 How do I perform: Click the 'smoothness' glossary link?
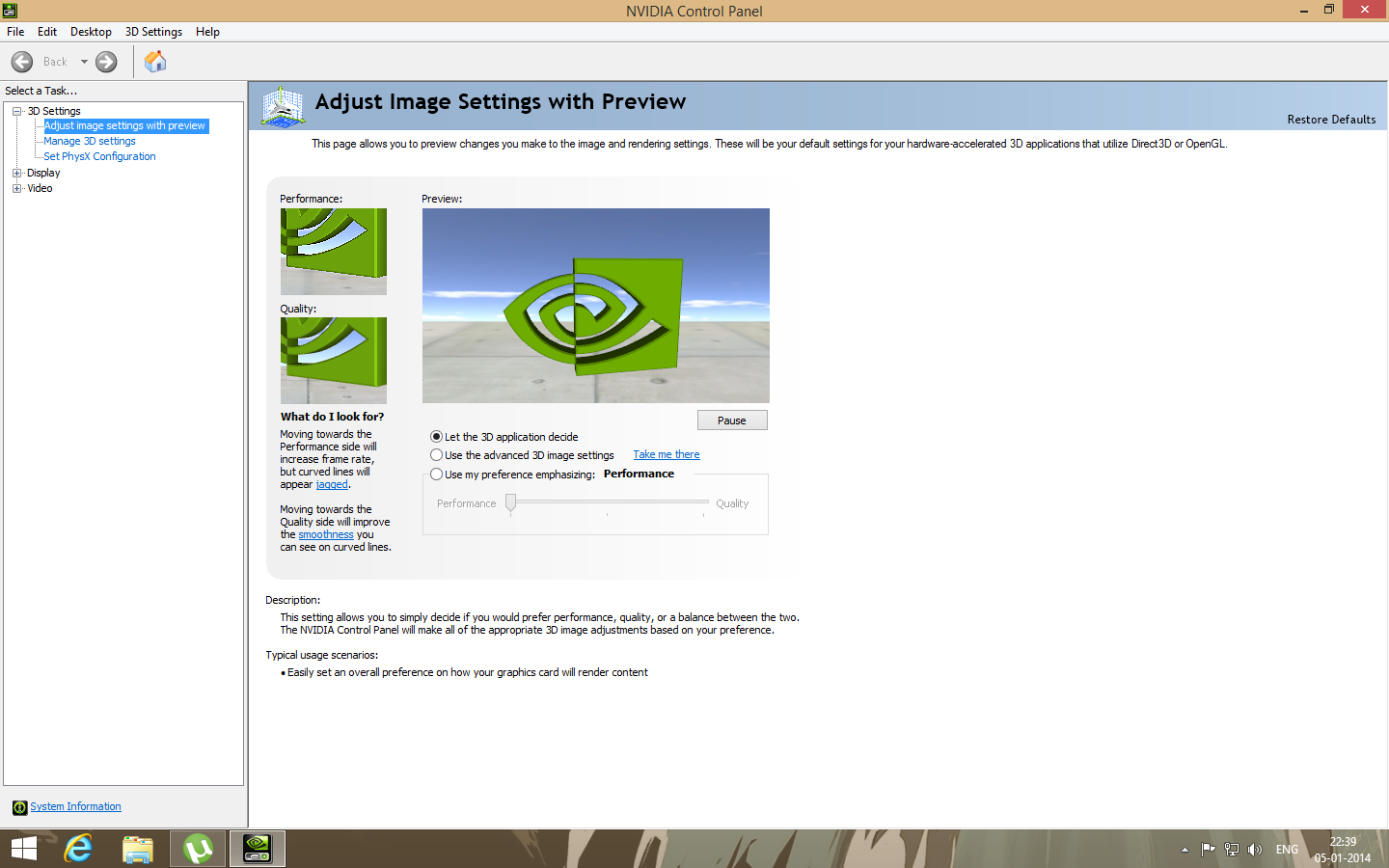[326, 534]
